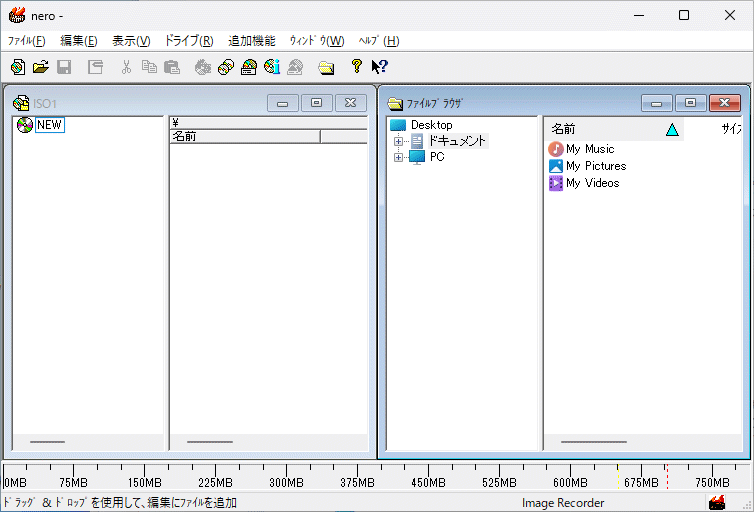Viewport: 754px width, 512px height.
Task: Open the CD cover designer icon
Action: (x=249, y=67)
